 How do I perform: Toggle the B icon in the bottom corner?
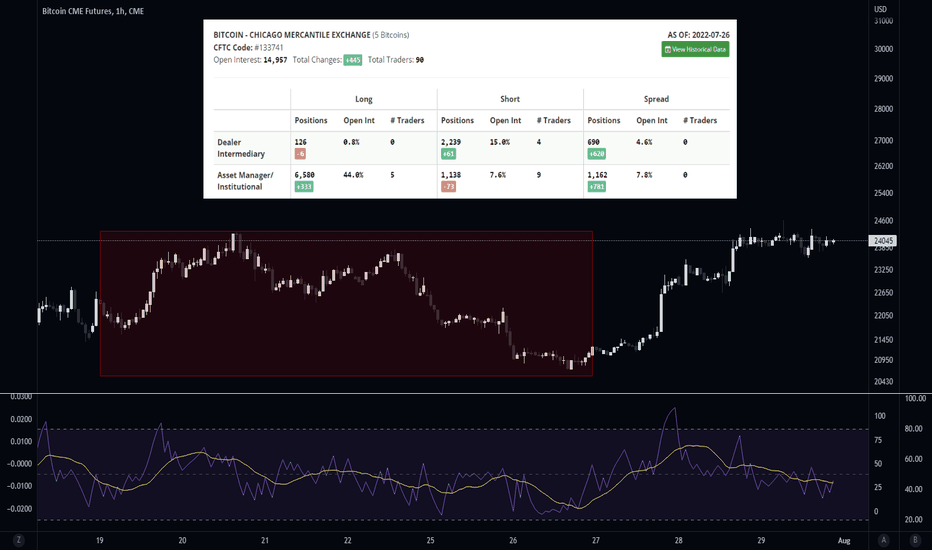915,540
